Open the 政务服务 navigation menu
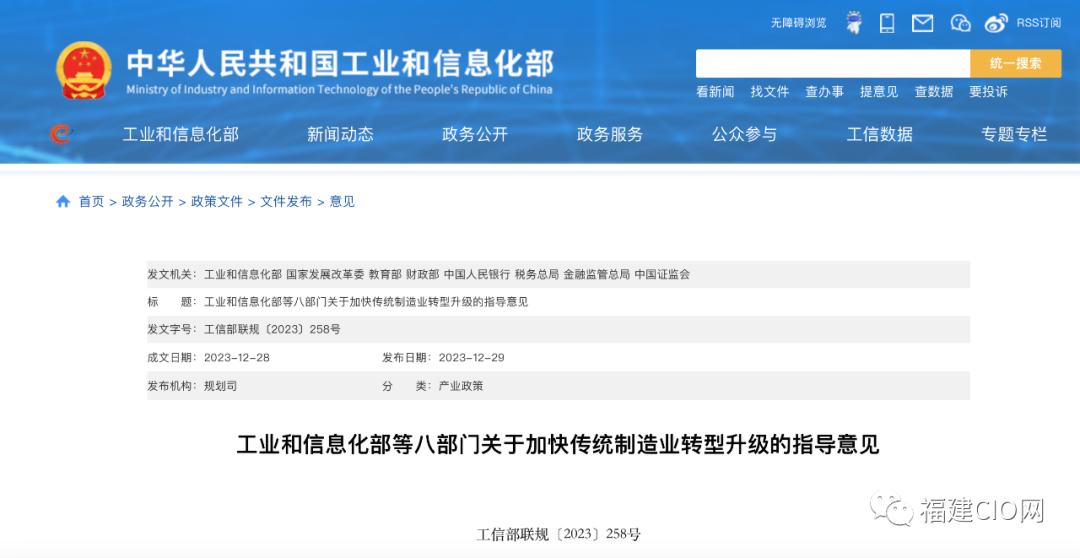 coord(610,134)
